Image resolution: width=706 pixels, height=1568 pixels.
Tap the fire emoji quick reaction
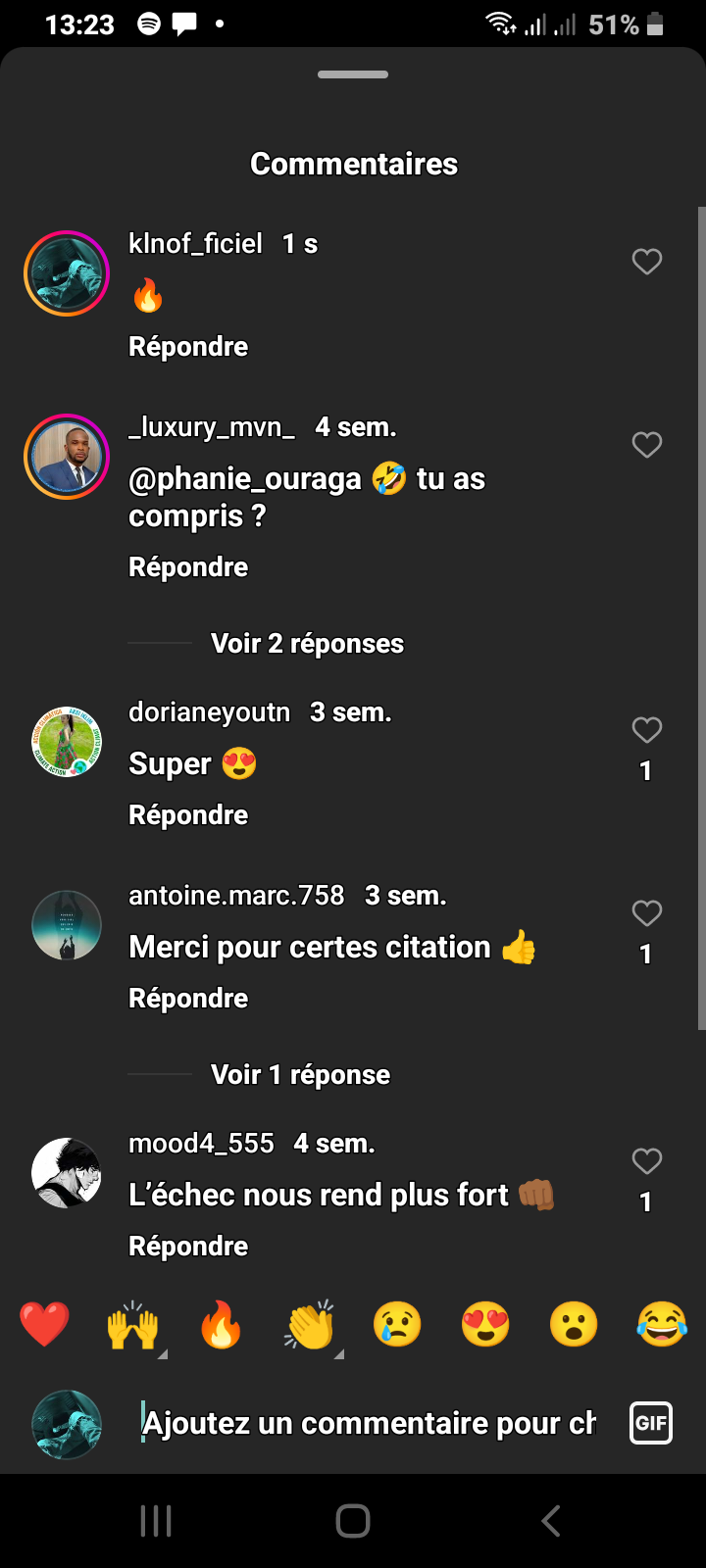221,1325
